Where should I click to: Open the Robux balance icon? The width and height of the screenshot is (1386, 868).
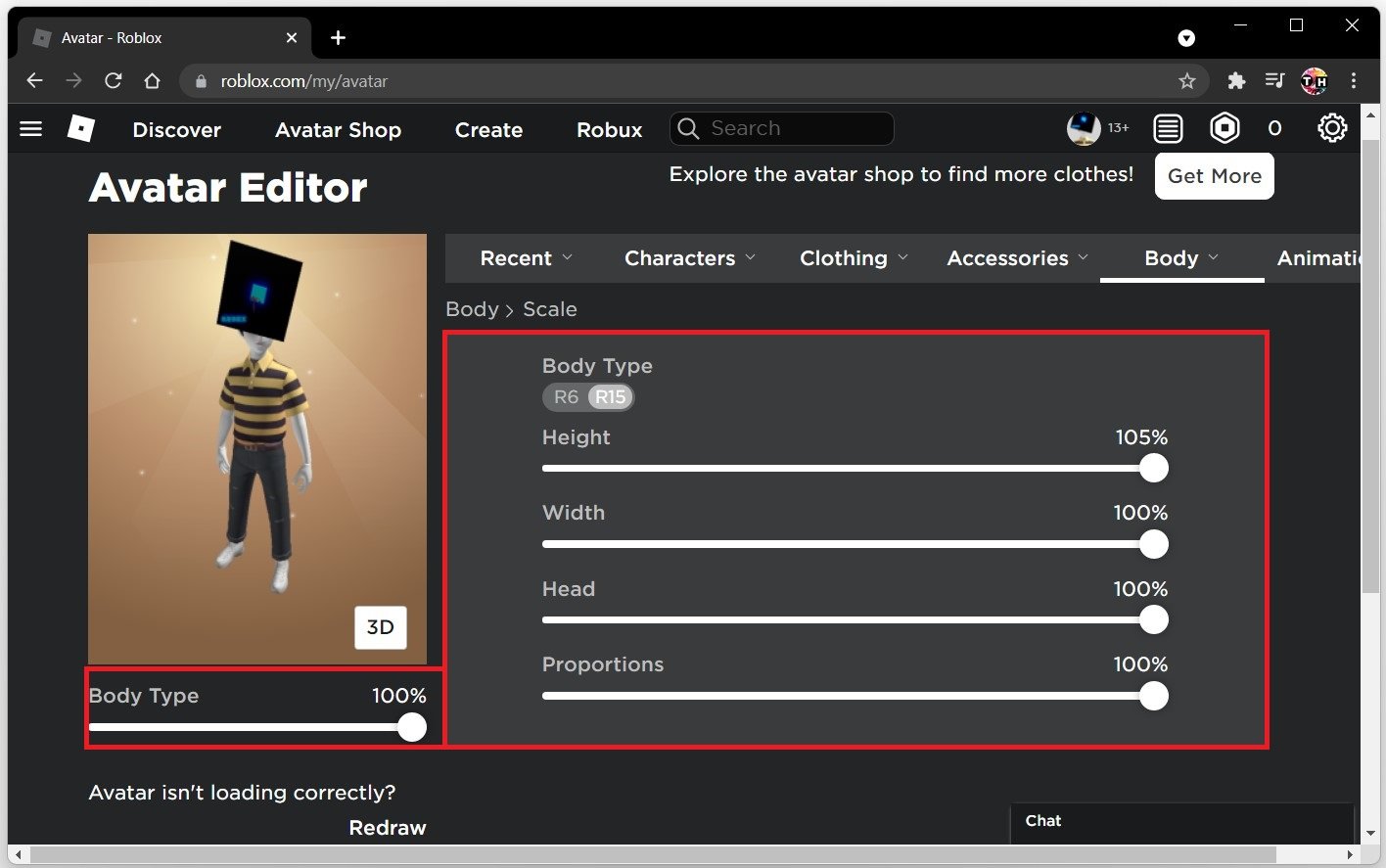1224,128
